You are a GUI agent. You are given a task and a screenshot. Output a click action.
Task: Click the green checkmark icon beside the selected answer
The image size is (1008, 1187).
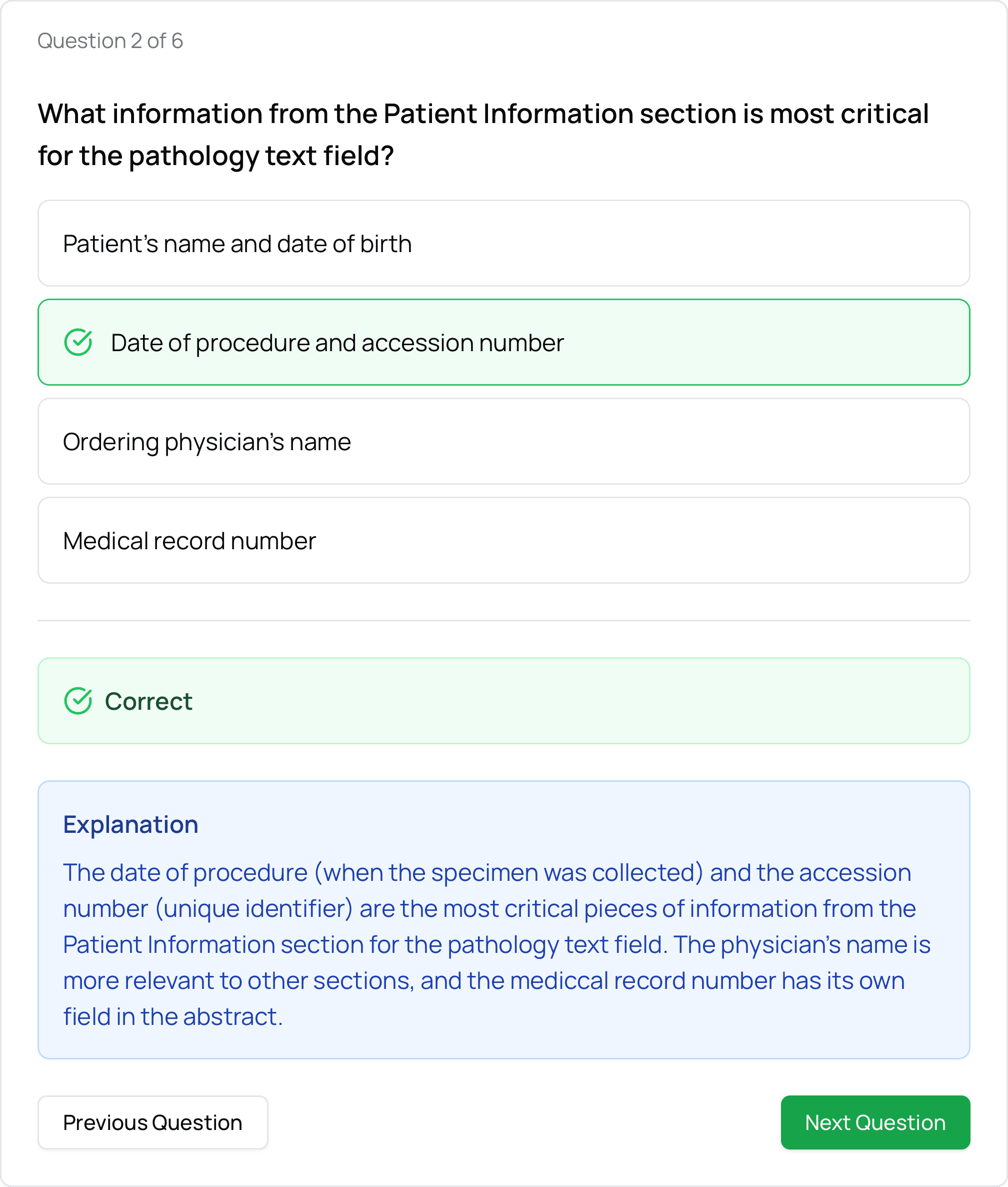coord(79,343)
